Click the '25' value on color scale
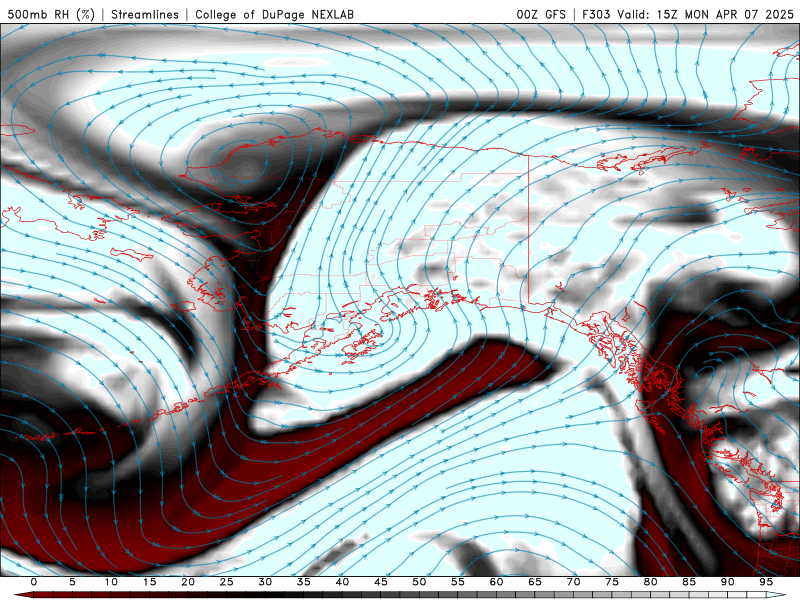 tap(227, 582)
